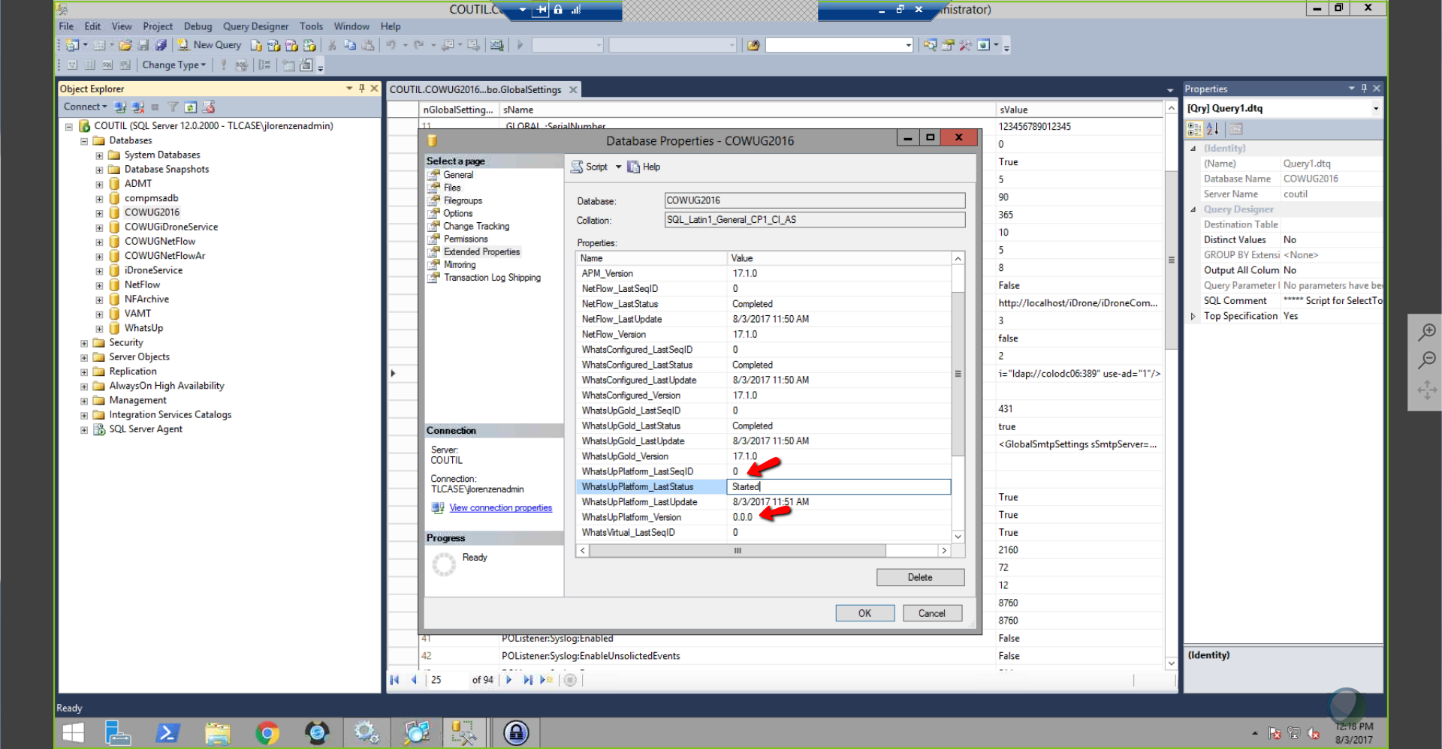Viewport: 1442px width, 749px height.
Task: Click the Save icon in the toolbar
Action: (x=143, y=45)
